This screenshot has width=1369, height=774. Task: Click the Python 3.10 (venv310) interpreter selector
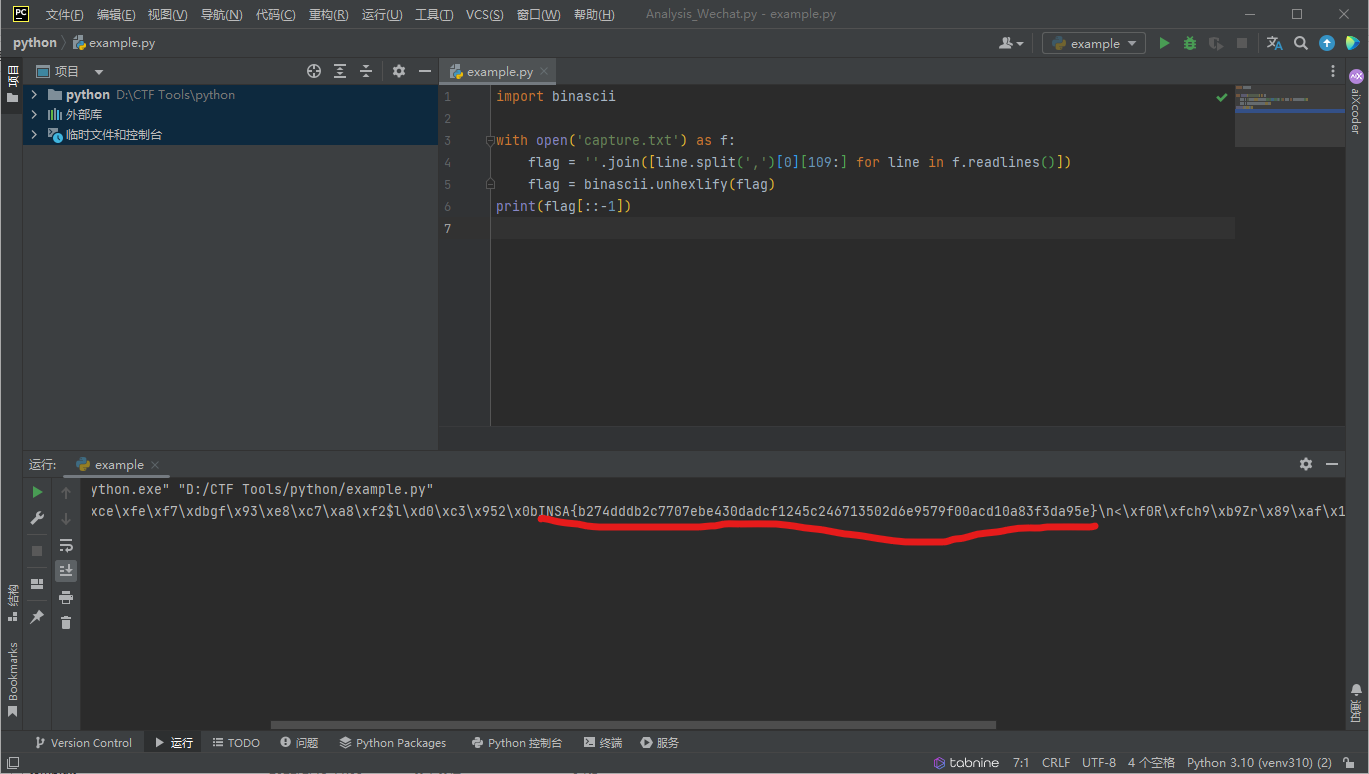pyautogui.click(x=1259, y=762)
